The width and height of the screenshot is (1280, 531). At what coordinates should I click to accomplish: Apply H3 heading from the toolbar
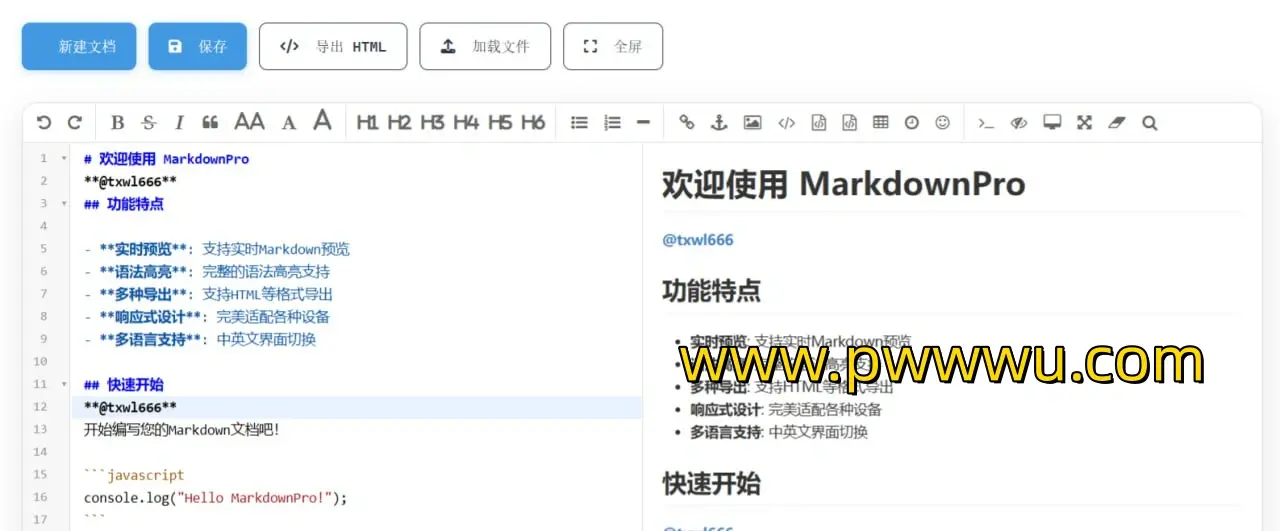point(432,123)
